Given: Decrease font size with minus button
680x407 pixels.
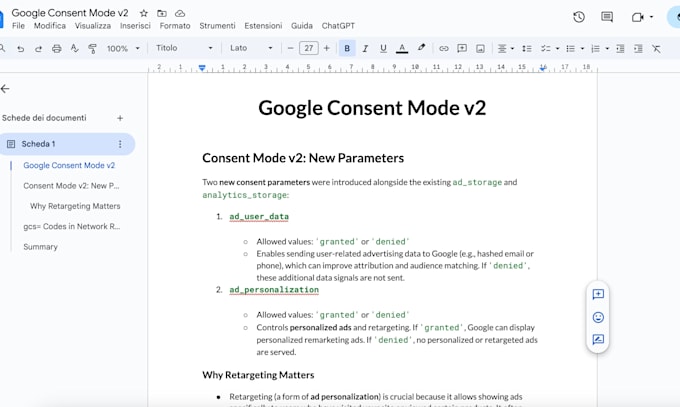Looking at the screenshot, I should [291, 48].
